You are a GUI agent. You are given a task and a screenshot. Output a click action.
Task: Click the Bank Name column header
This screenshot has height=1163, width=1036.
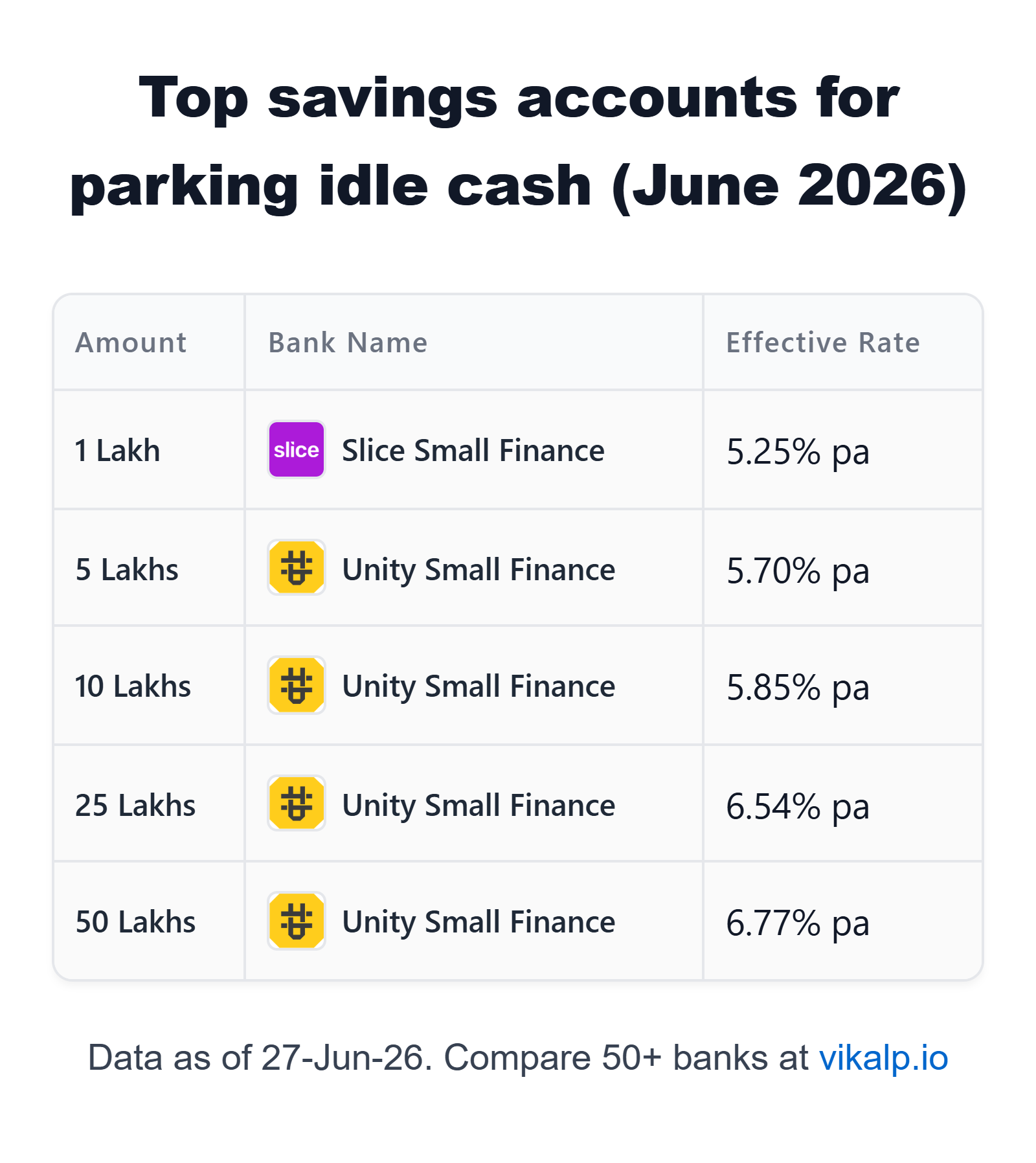tap(348, 343)
